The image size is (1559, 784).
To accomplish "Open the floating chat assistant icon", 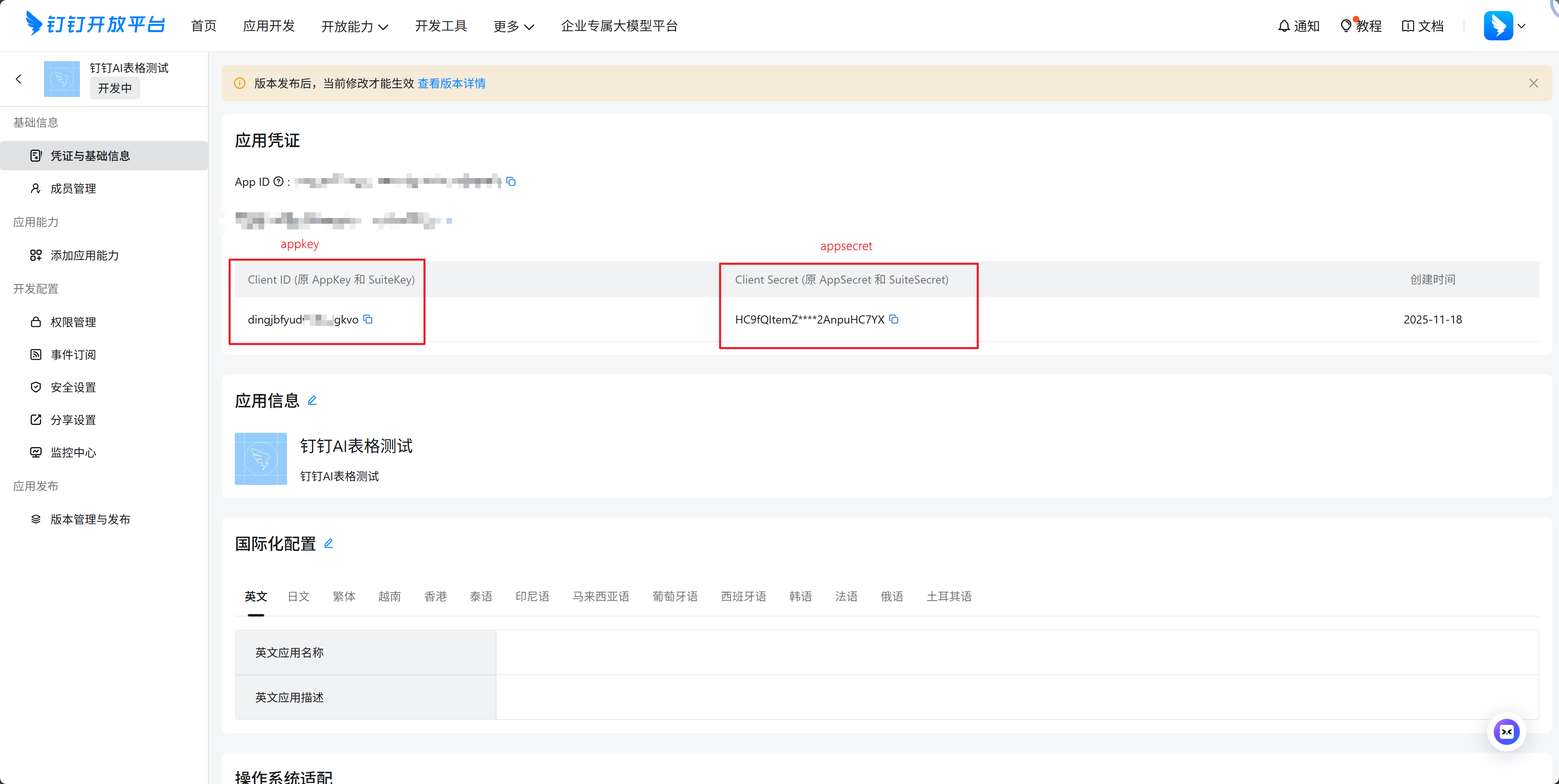I will 1506,732.
